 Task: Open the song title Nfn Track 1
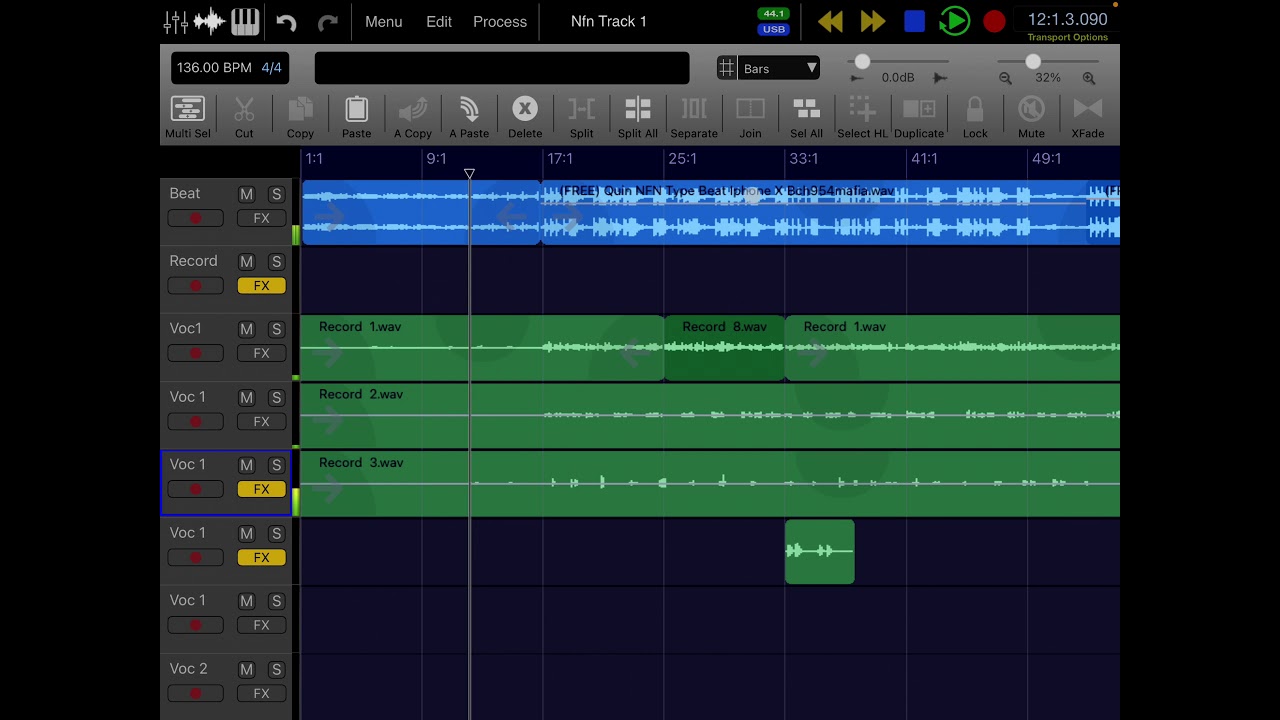pyautogui.click(x=609, y=21)
